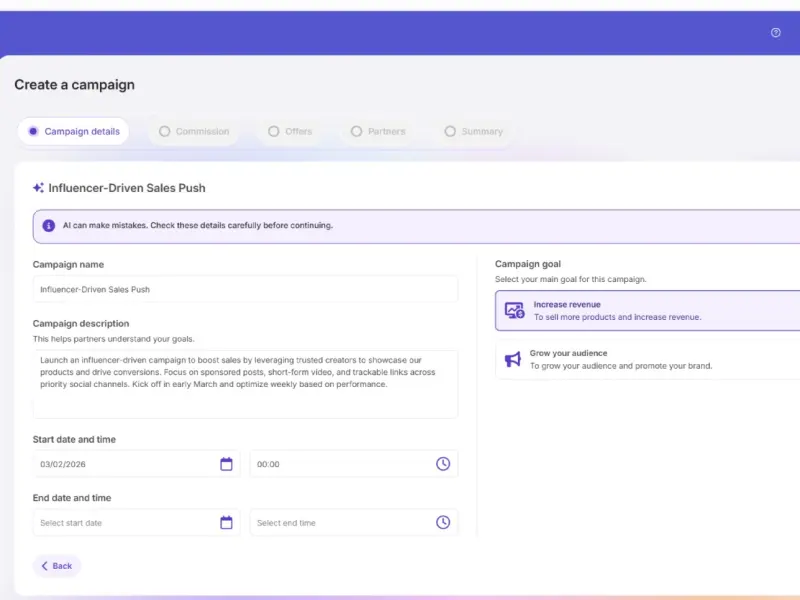Click the Grow your audience megaphone icon
This screenshot has height=600, width=800.
(x=513, y=359)
